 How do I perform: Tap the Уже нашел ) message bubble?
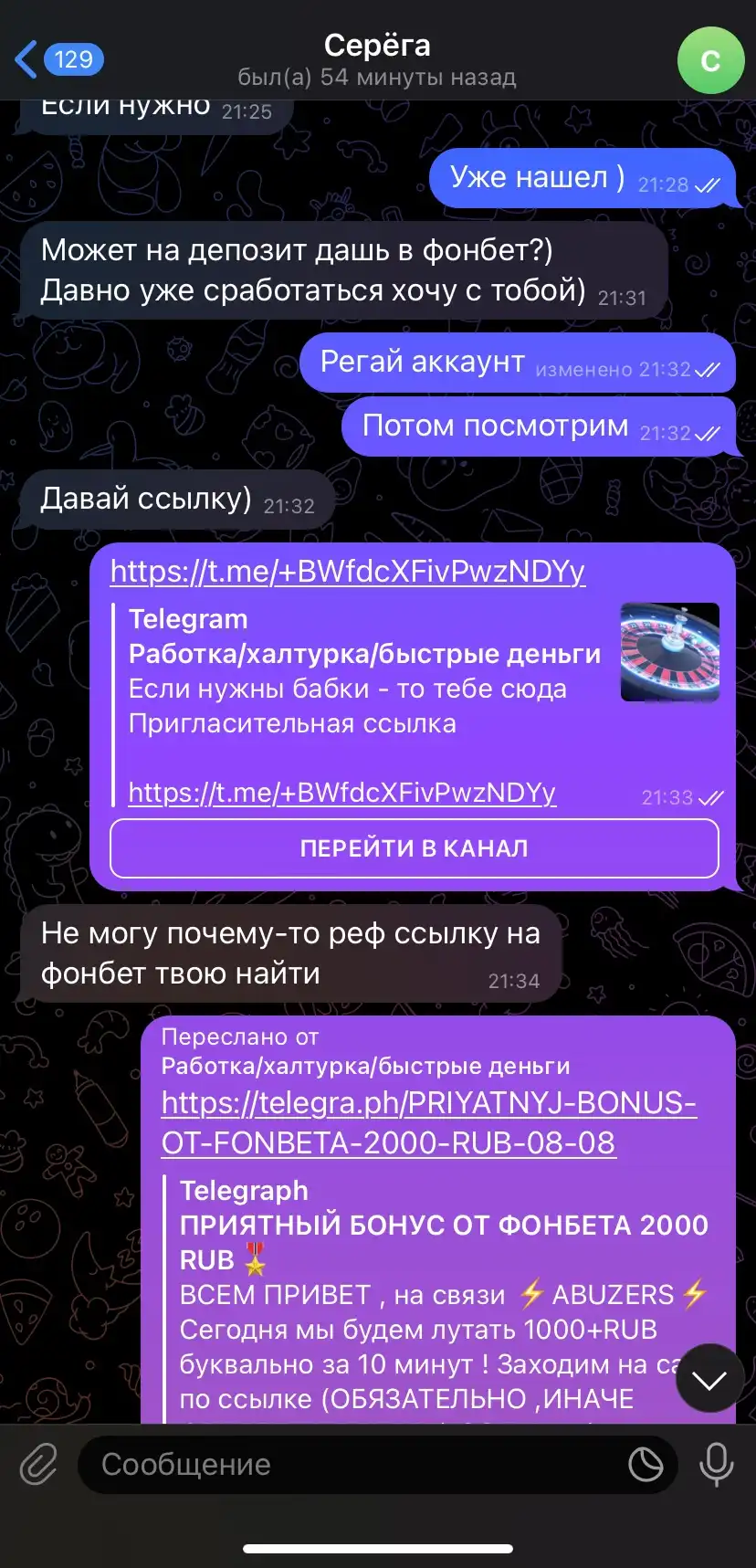pos(582,178)
